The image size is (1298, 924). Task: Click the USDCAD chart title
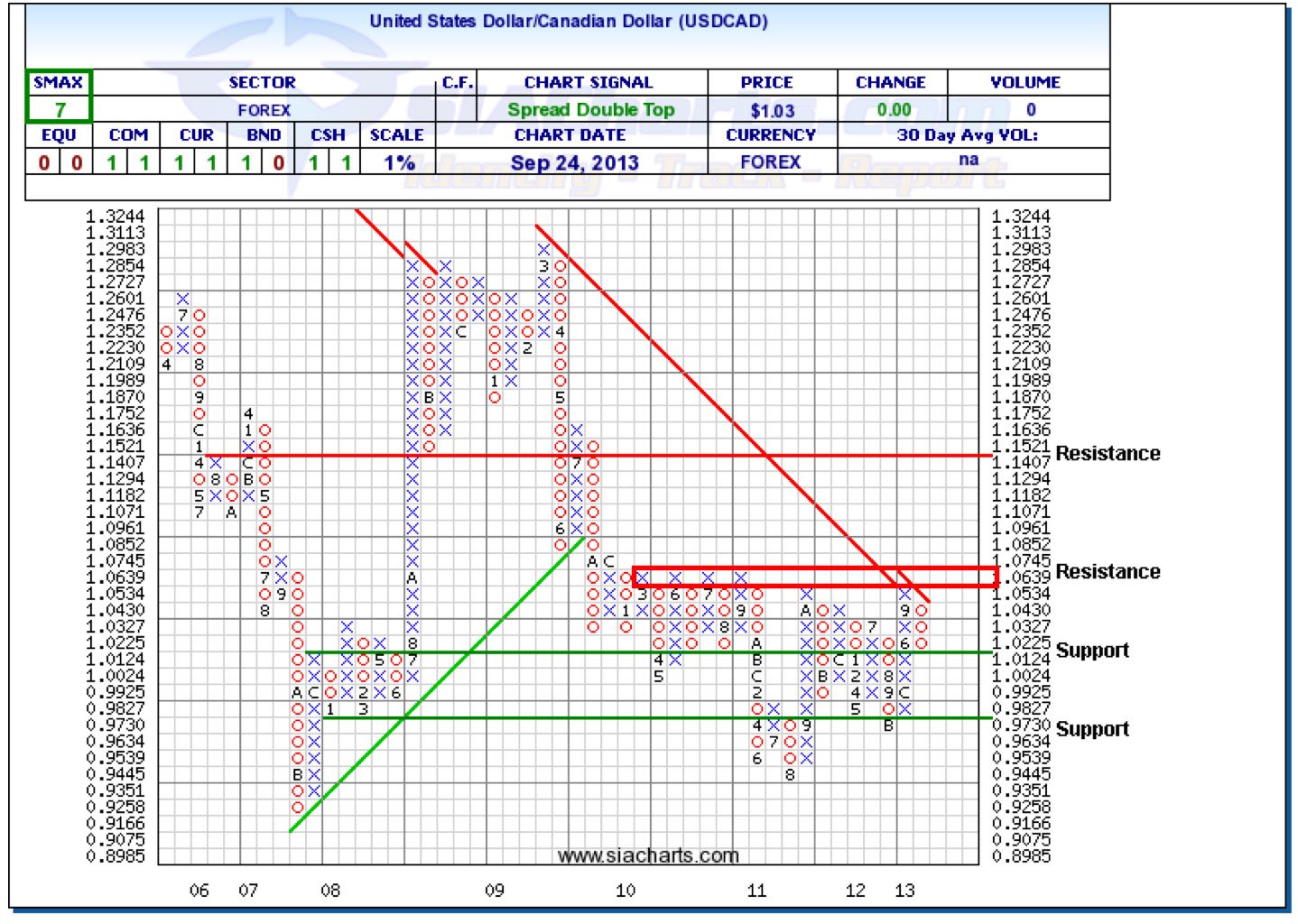568,22
